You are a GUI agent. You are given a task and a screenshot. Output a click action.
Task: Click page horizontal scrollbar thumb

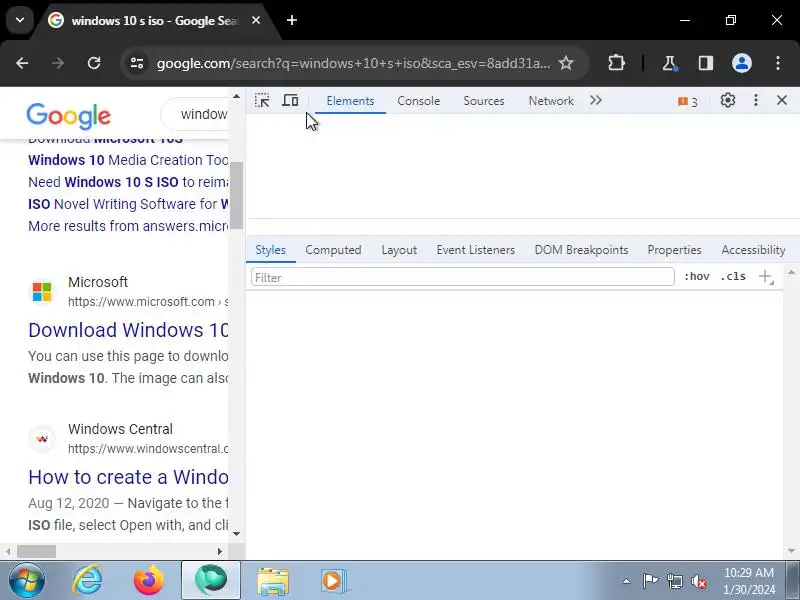(37, 552)
